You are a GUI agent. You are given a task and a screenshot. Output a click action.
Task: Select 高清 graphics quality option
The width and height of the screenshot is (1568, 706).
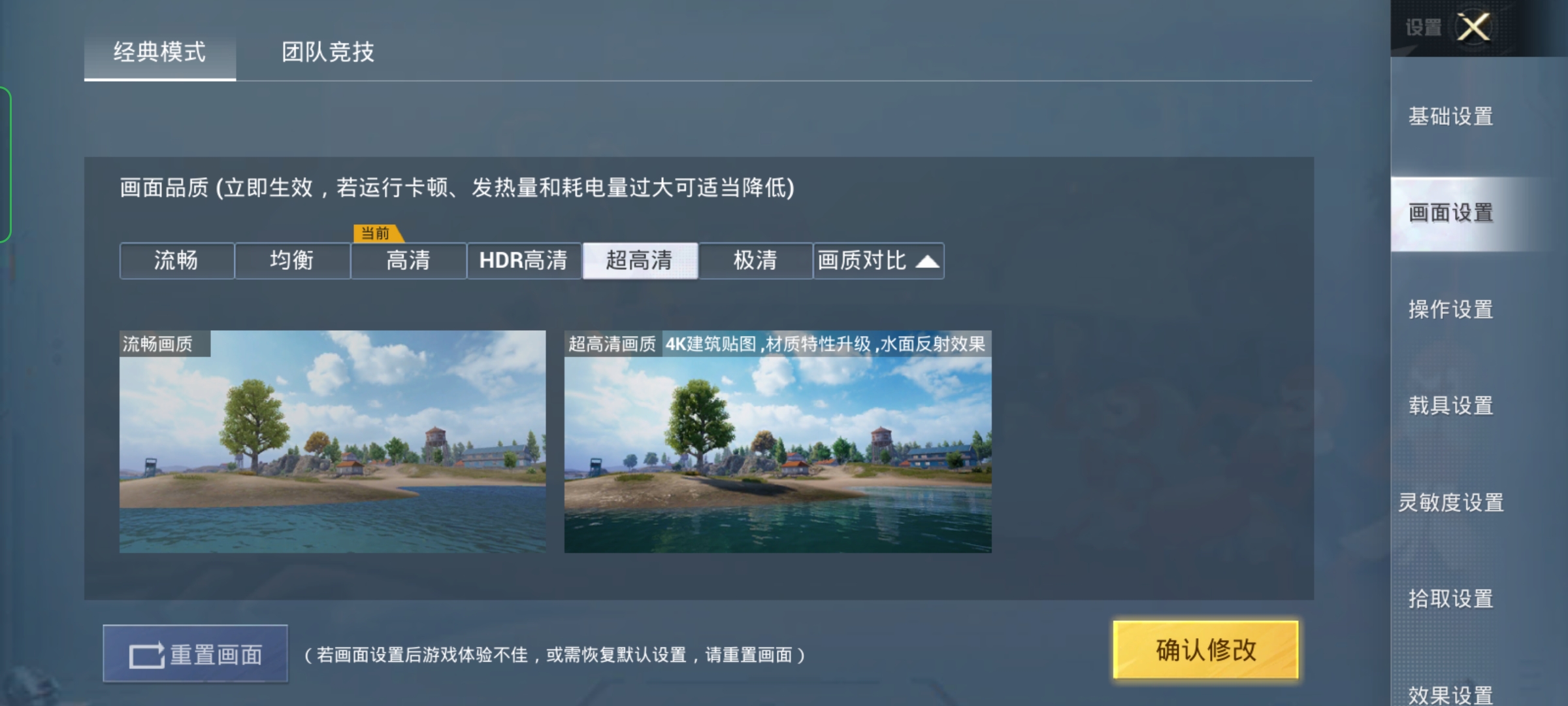(409, 261)
